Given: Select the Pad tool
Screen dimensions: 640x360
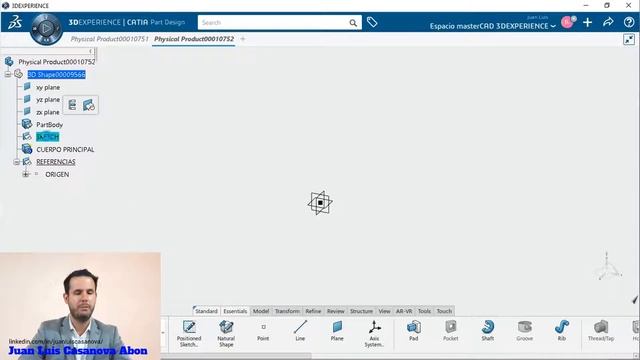Looking at the screenshot, I should pyautogui.click(x=413, y=331).
